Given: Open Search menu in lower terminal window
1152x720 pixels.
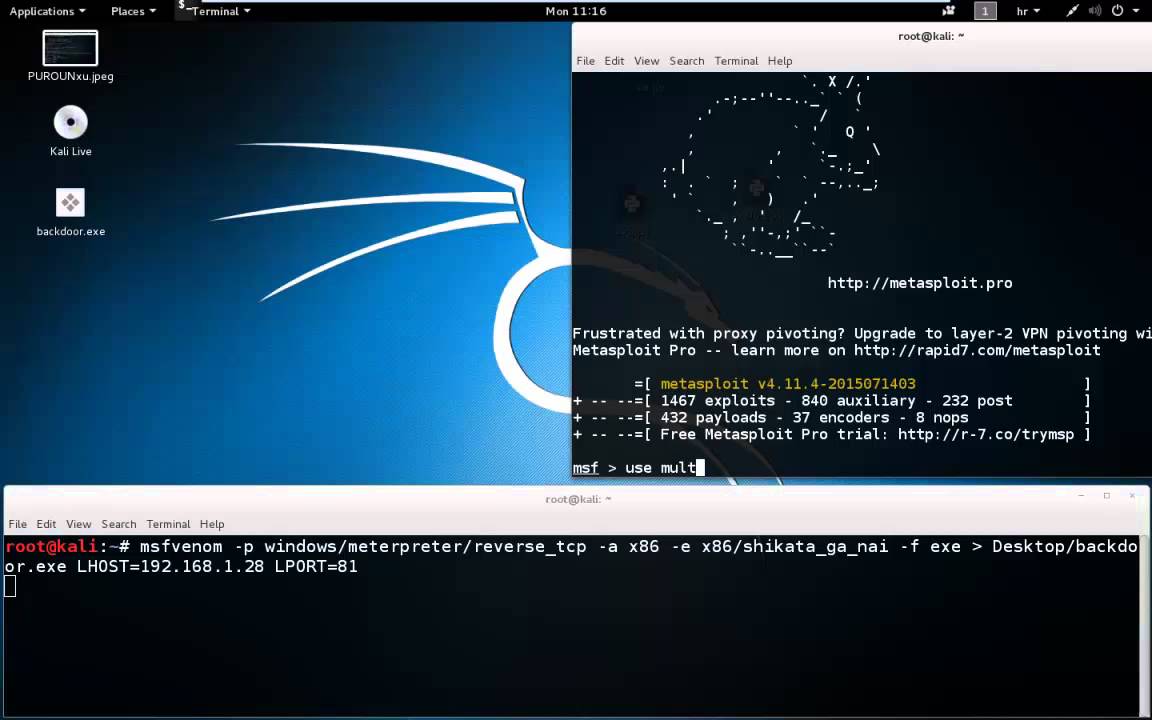Looking at the screenshot, I should [x=118, y=524].
